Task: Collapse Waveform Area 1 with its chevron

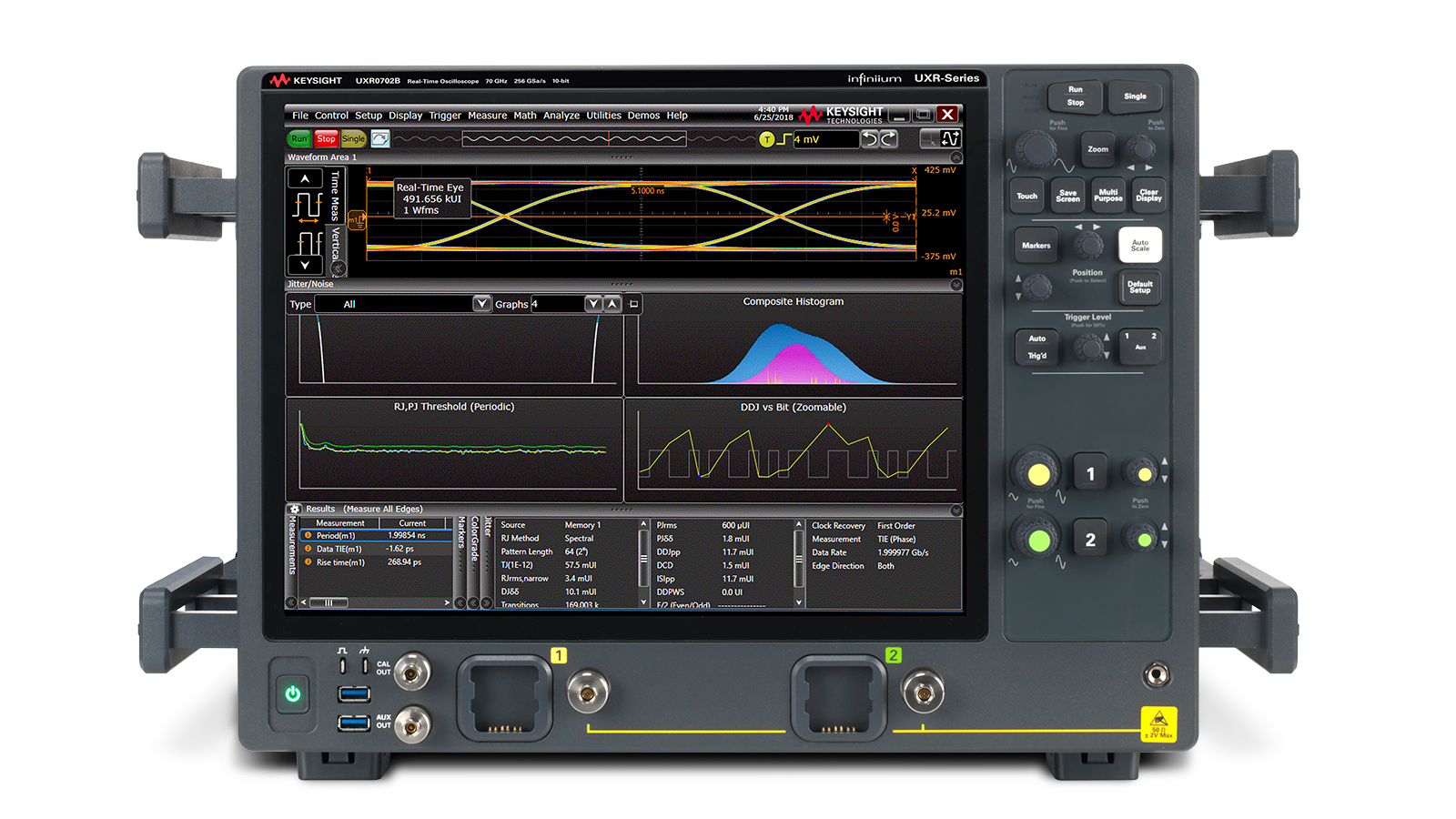Action: point(955,157)
